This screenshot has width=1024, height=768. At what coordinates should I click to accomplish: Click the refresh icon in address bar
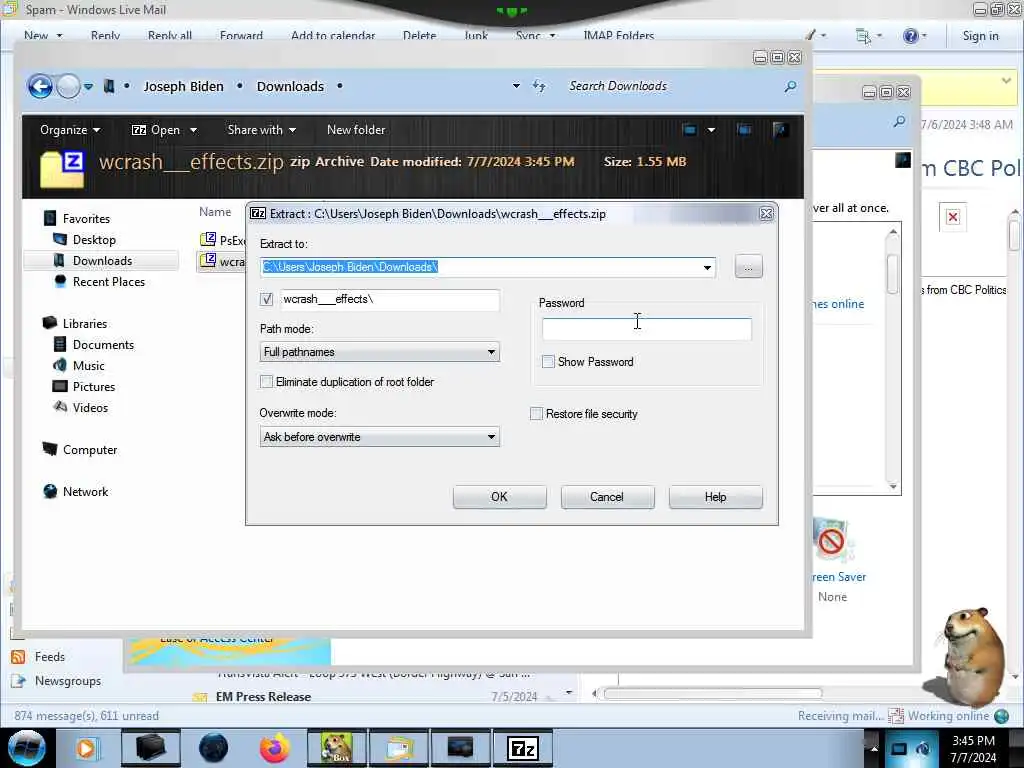(x=539, y=86)
